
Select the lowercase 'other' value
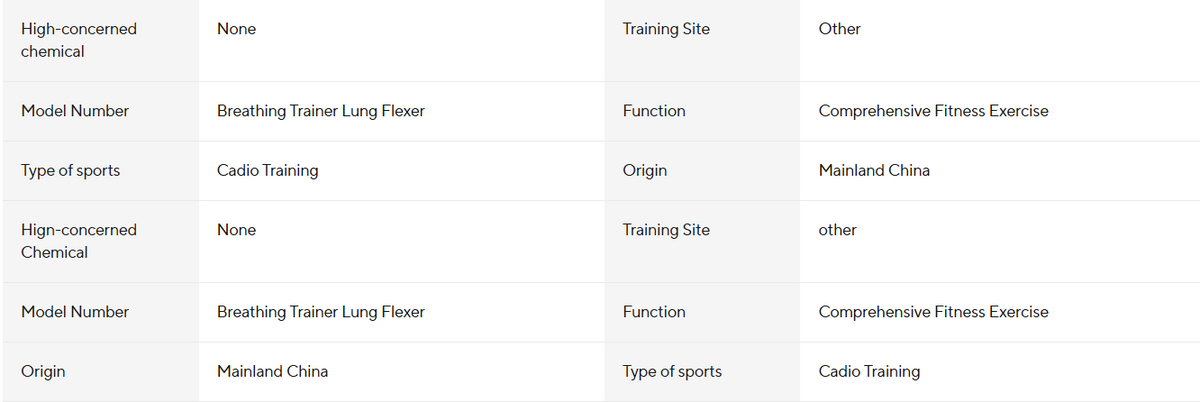click(837, 230)
